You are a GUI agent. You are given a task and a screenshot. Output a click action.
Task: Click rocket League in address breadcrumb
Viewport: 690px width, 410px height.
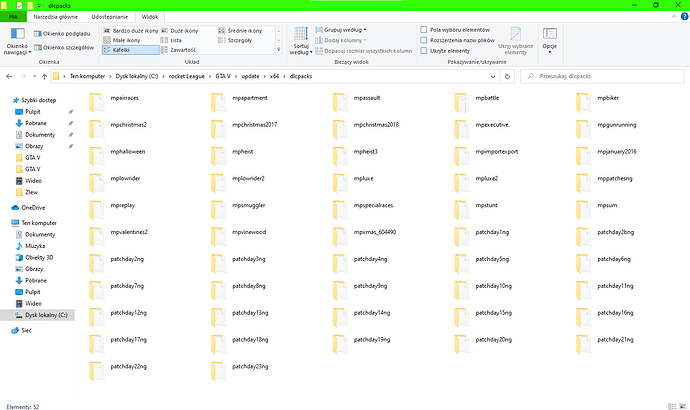coord(187,77)
